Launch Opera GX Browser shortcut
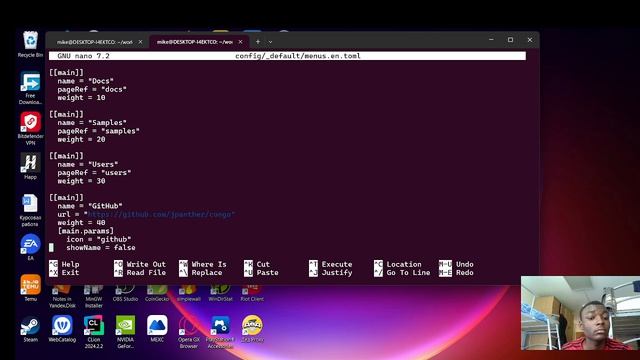Viewport: 640px width, 360px height. point(189,331)
